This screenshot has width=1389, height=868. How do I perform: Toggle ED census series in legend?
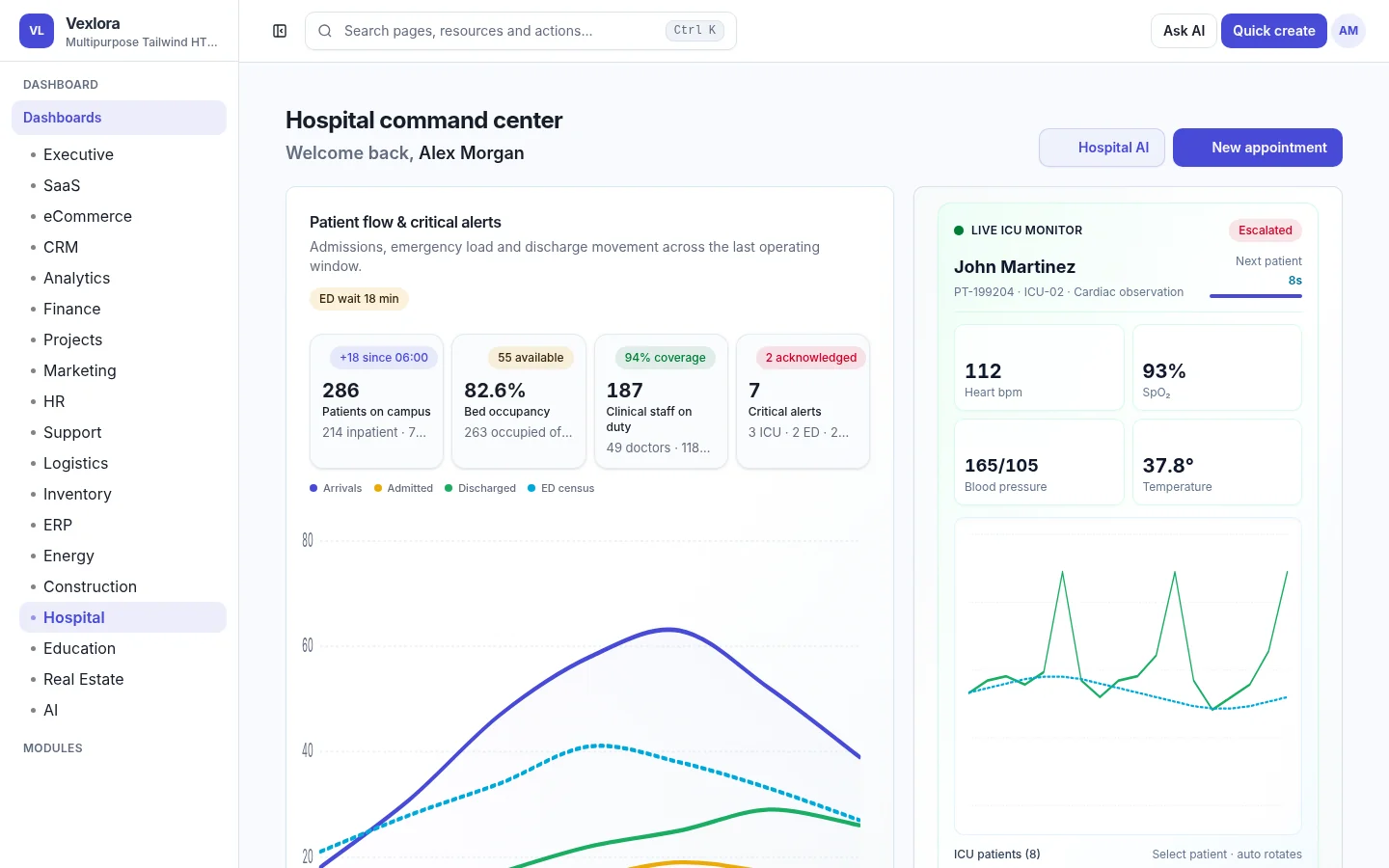point(560,488)
